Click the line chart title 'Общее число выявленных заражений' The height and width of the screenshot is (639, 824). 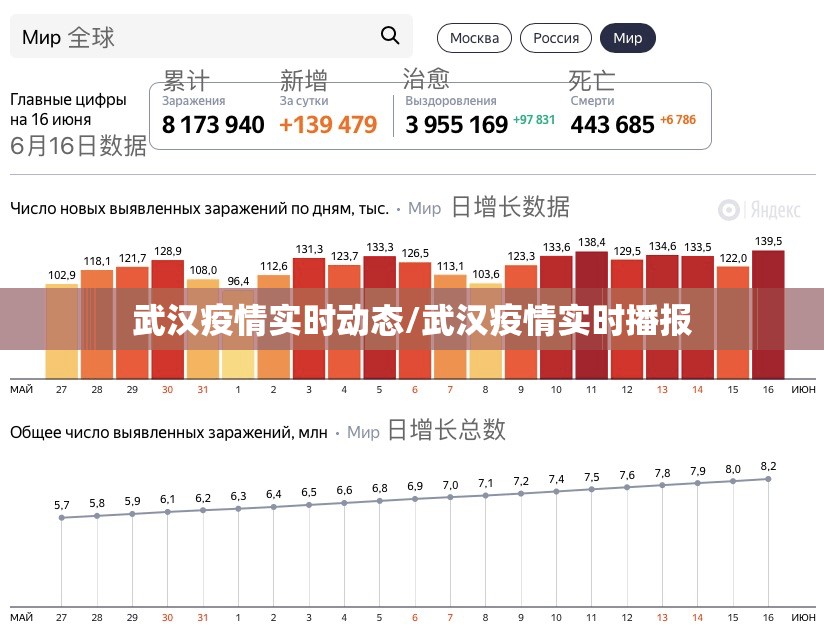click(x=169, y=432)
